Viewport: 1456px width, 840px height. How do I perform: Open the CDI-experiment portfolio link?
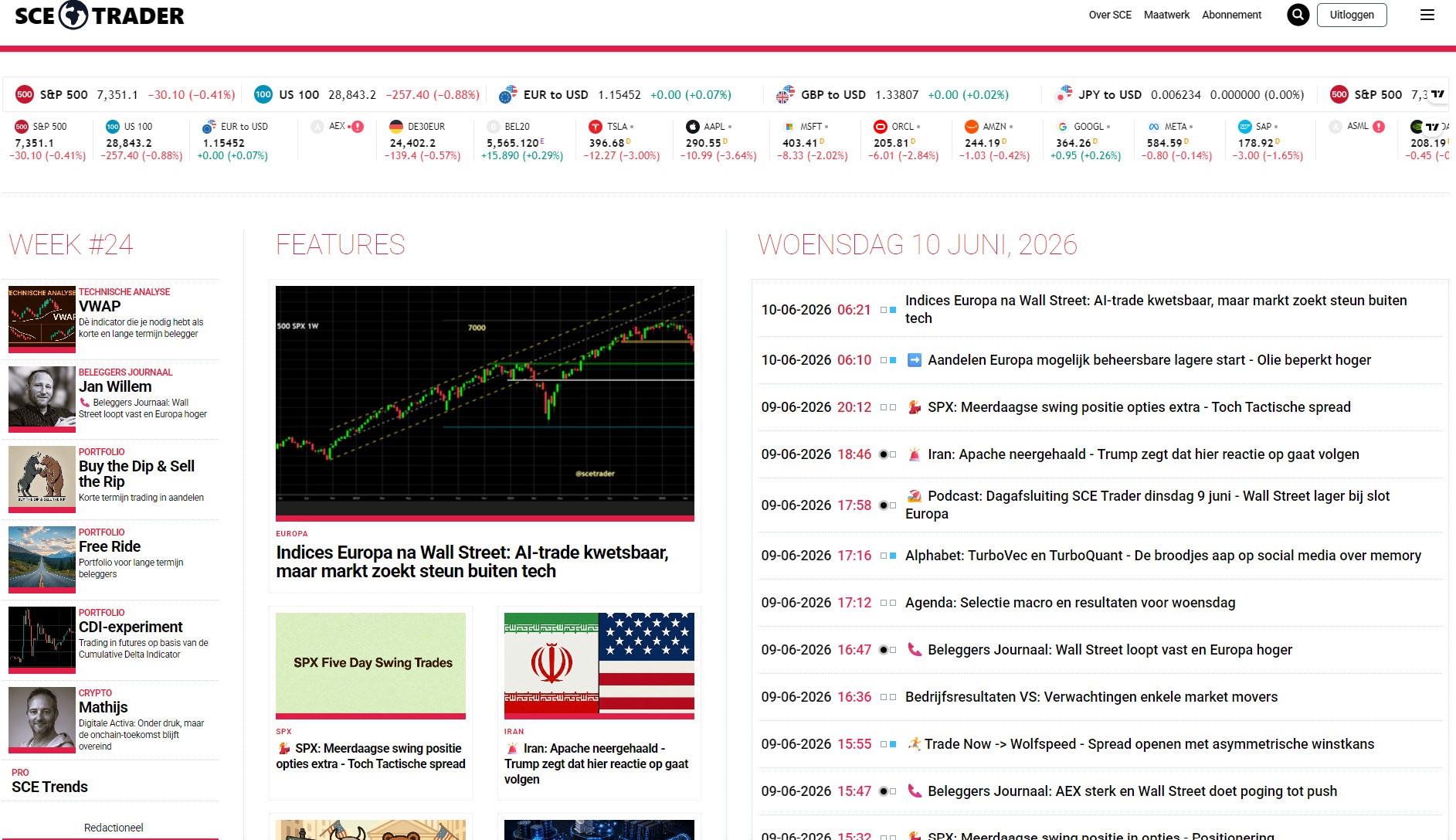(x=131, y=627)
